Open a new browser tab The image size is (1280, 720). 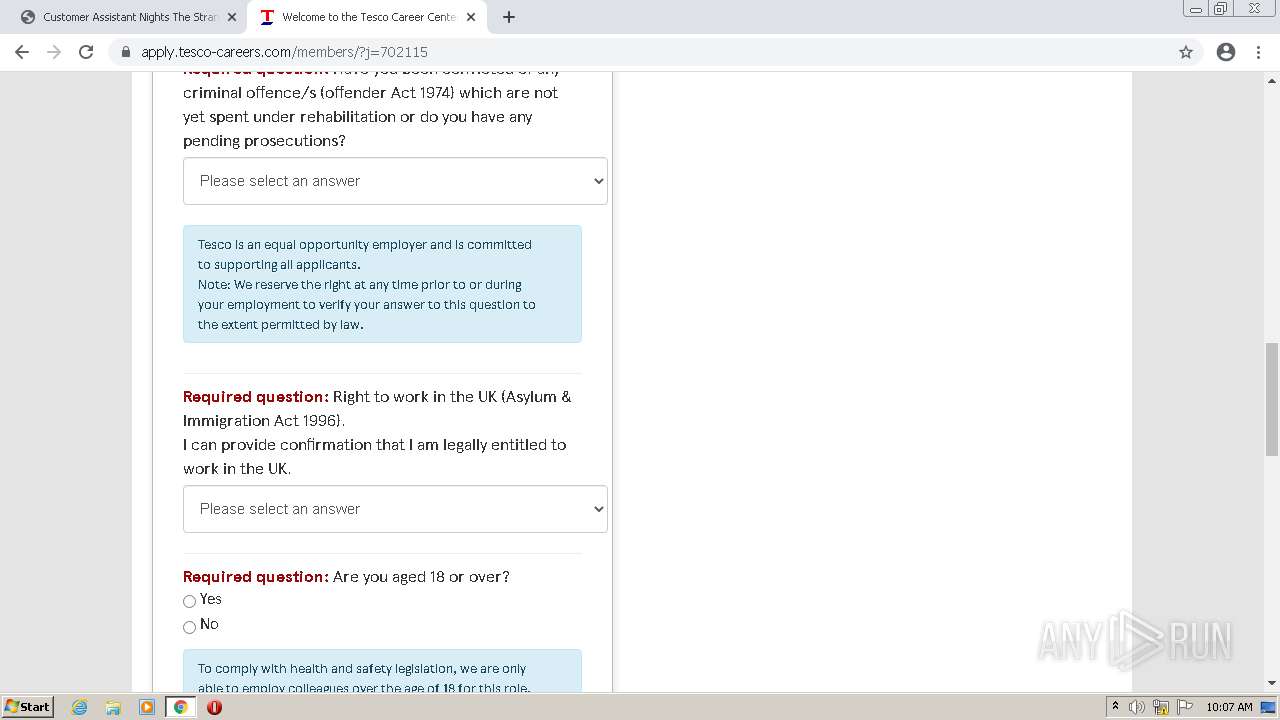pyautogui.click(x=509, y=17)
